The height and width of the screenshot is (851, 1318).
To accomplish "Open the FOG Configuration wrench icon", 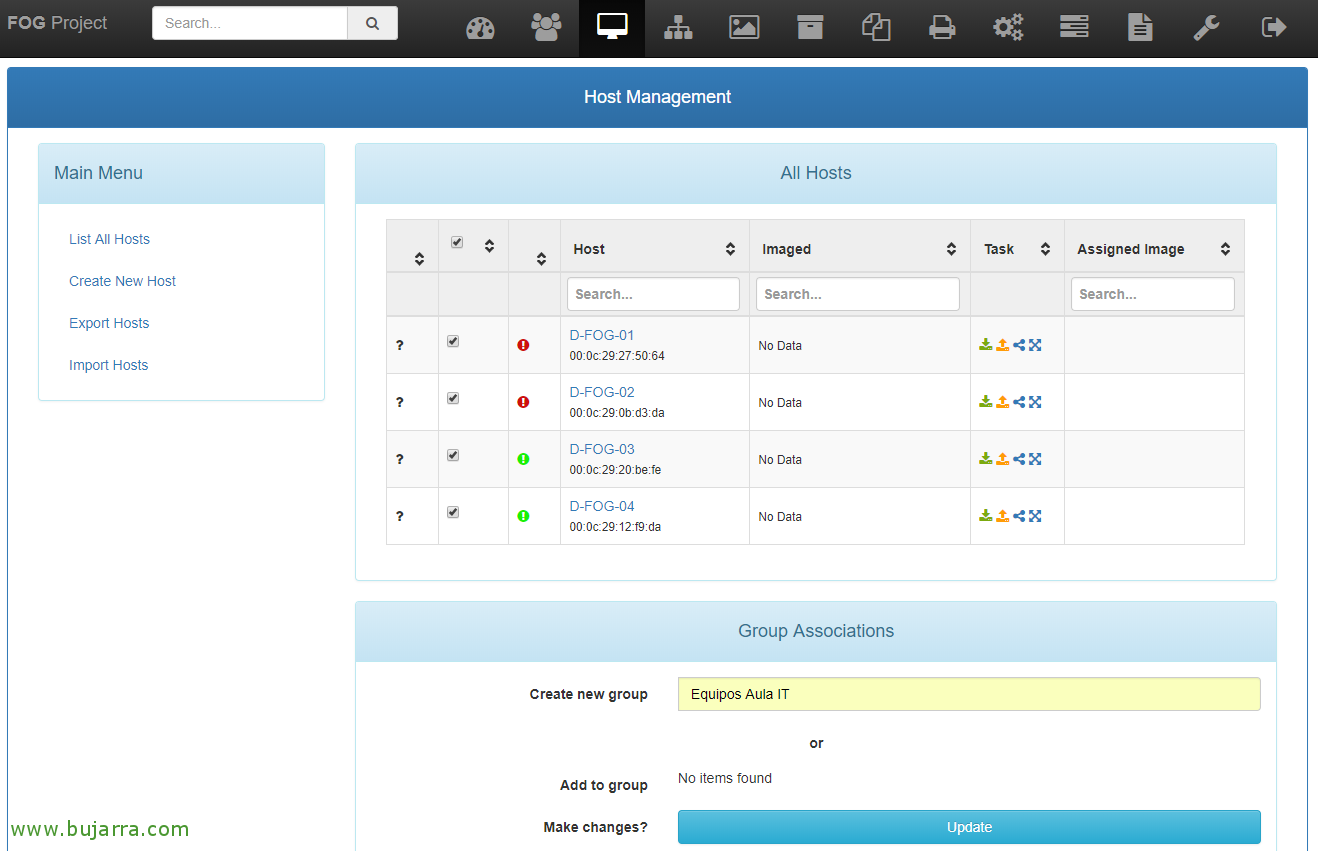I will tap(1206, 28).
